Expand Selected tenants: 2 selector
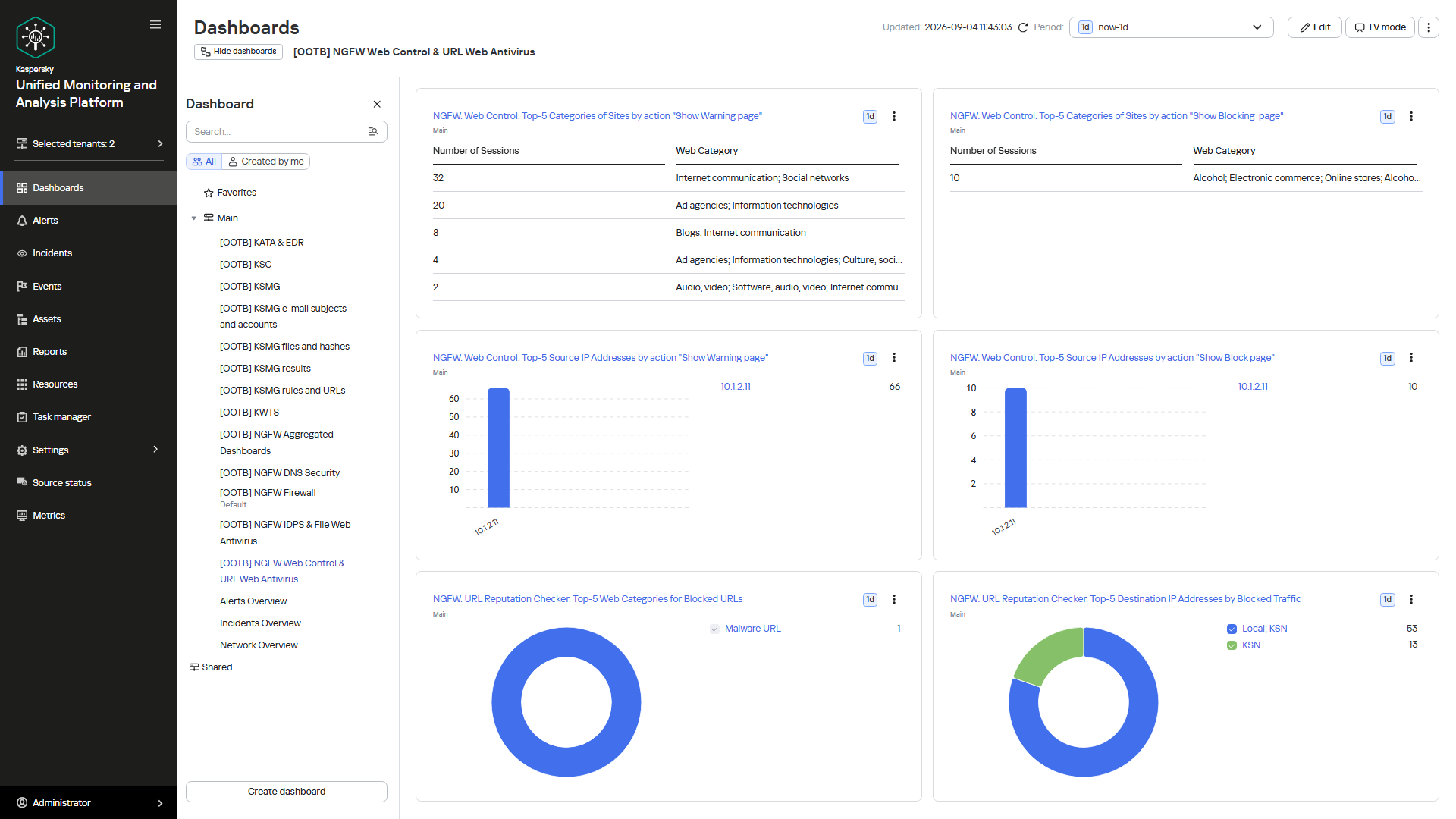 coord(89,144)
